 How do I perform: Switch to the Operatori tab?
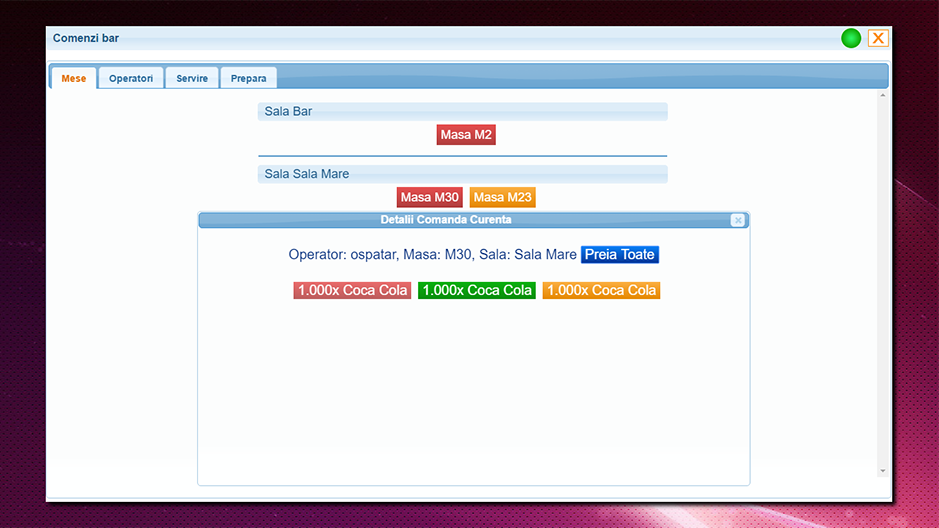coord(131,78)
